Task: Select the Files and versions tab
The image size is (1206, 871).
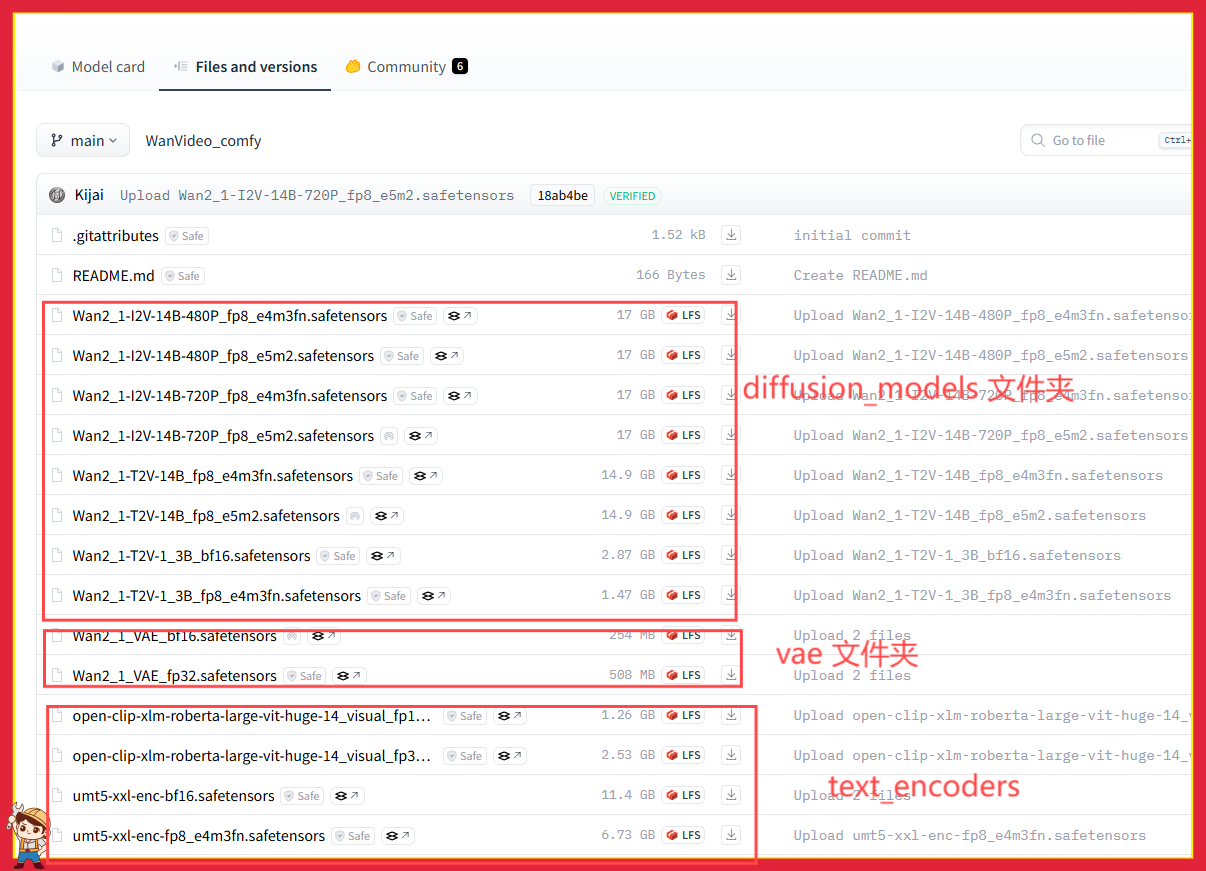Action: (245, 67)
